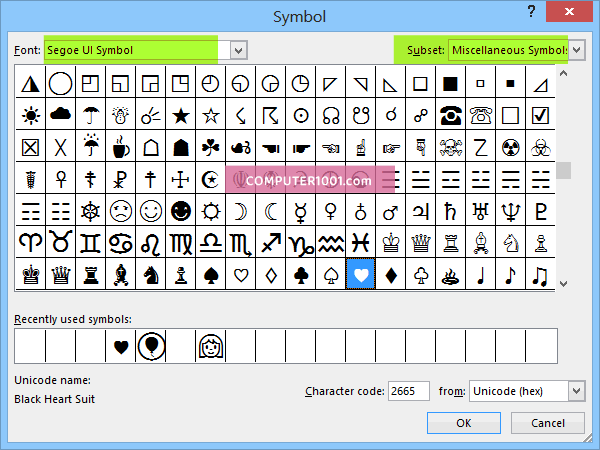Choose the skull and crossbones symbol

450,147
